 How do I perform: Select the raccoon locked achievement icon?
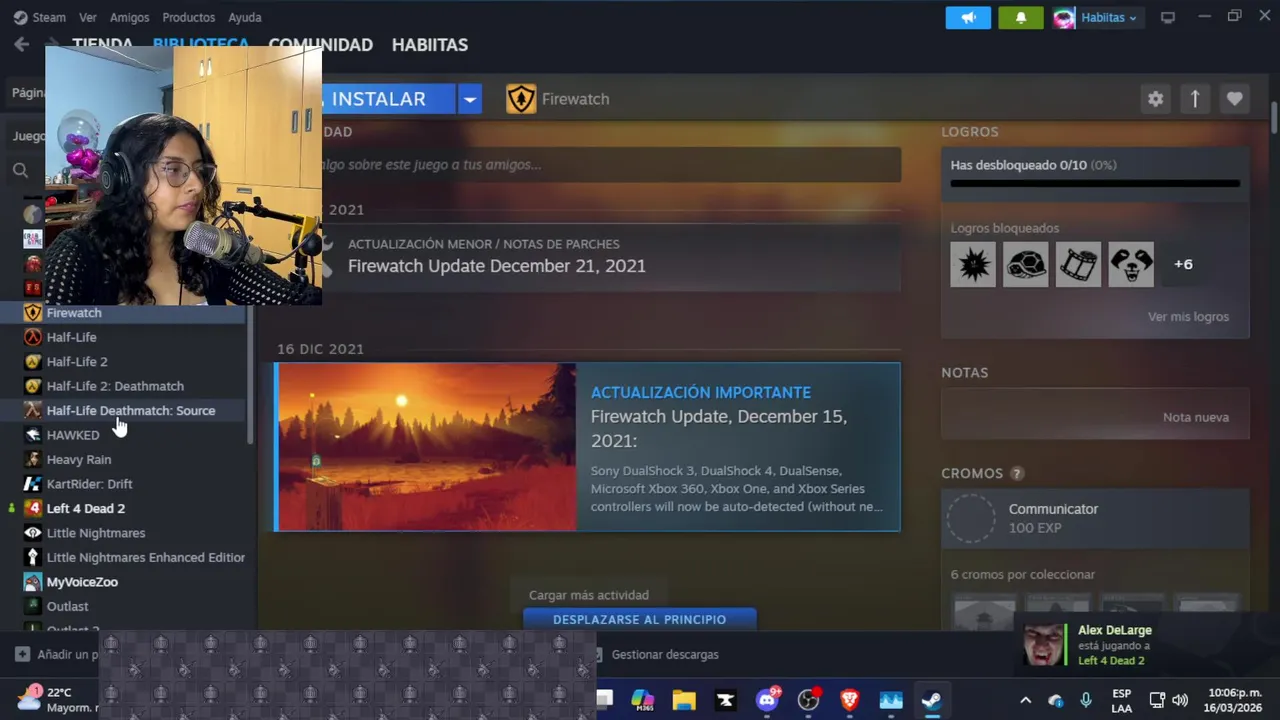pyautogui.click(x=1130, y=264)
